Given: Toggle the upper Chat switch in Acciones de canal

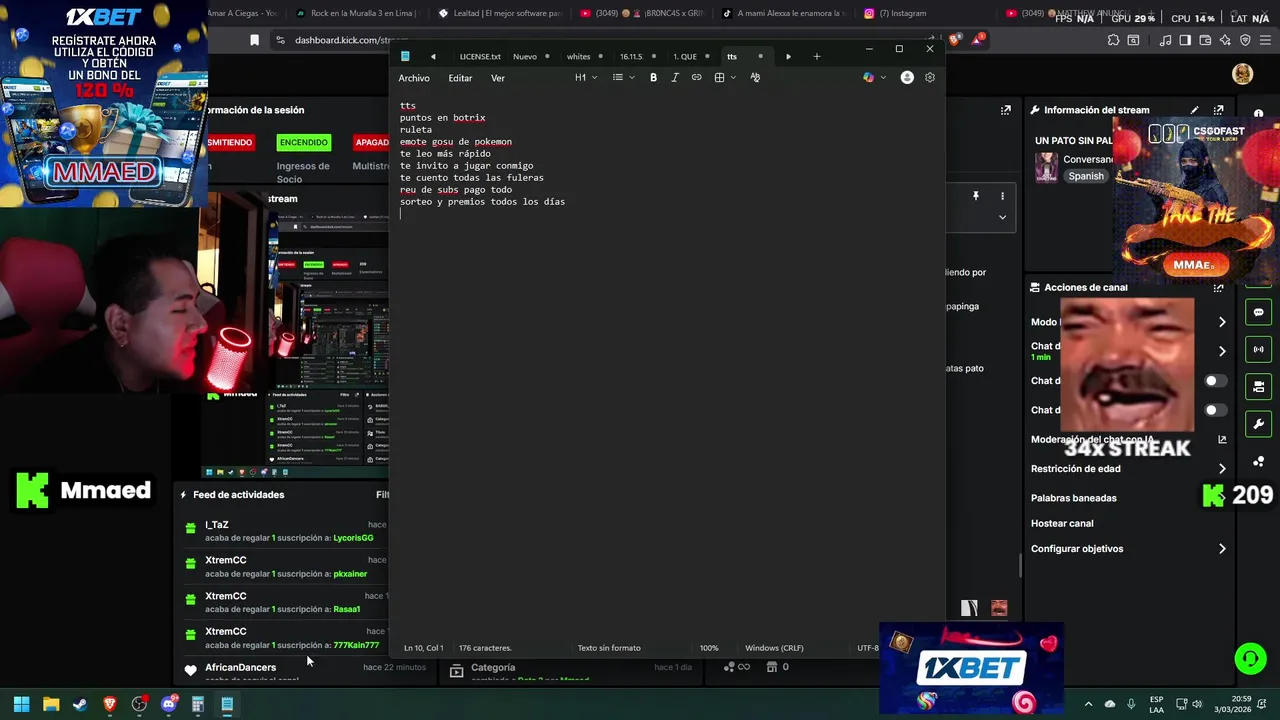Looking at the screenshot, I should pyautogui.click(x=1215, y=381).
